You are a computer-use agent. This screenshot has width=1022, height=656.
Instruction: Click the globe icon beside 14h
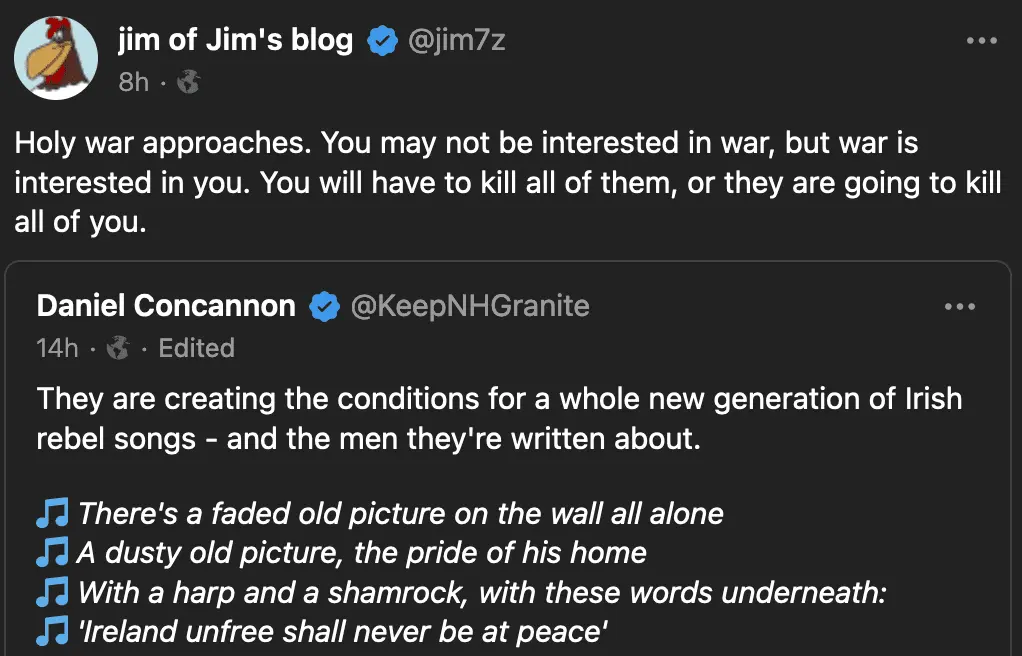118,348
